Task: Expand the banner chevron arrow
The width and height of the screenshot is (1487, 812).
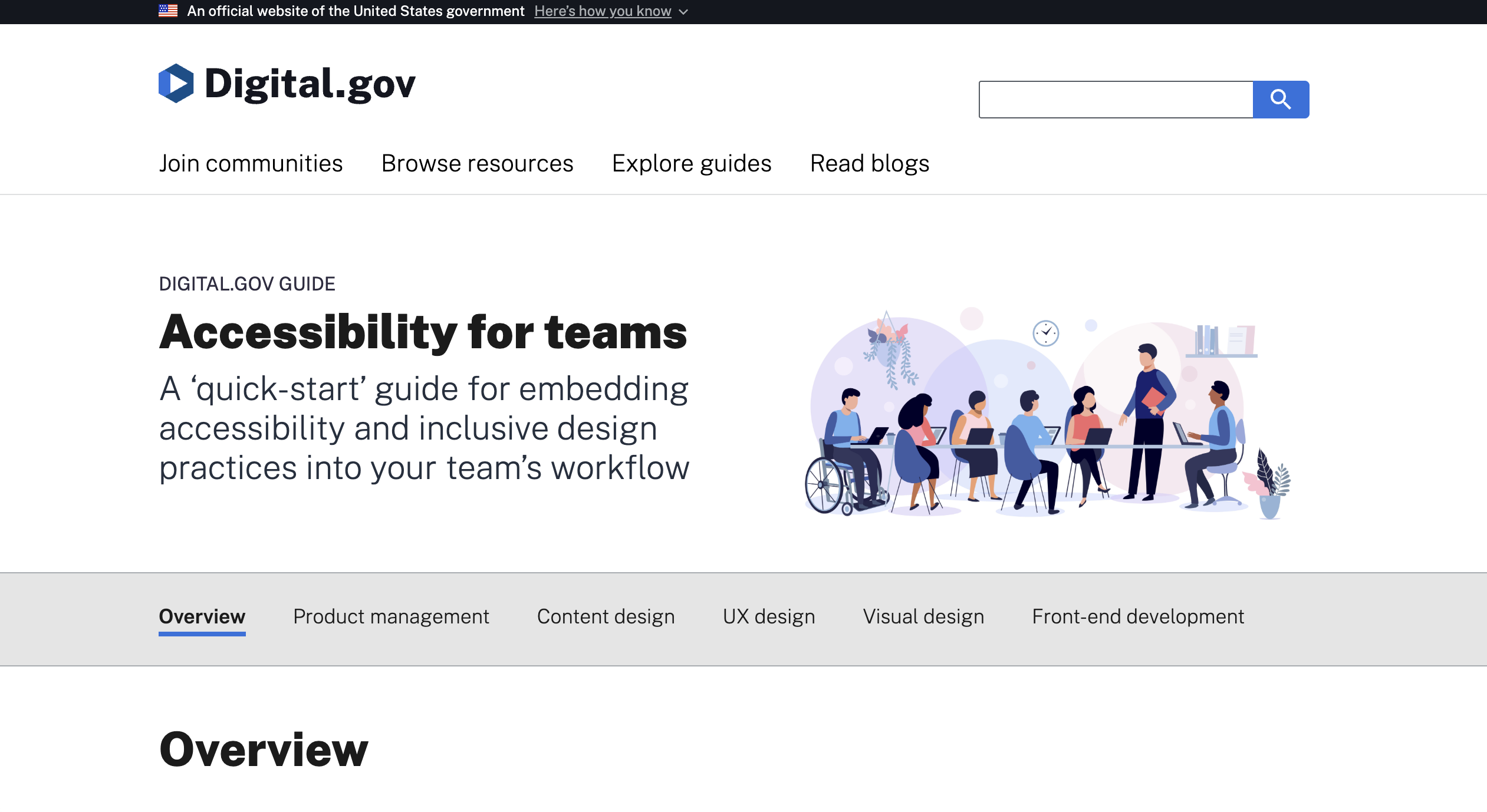Action: pyautogui.click(x=683, y=12)
